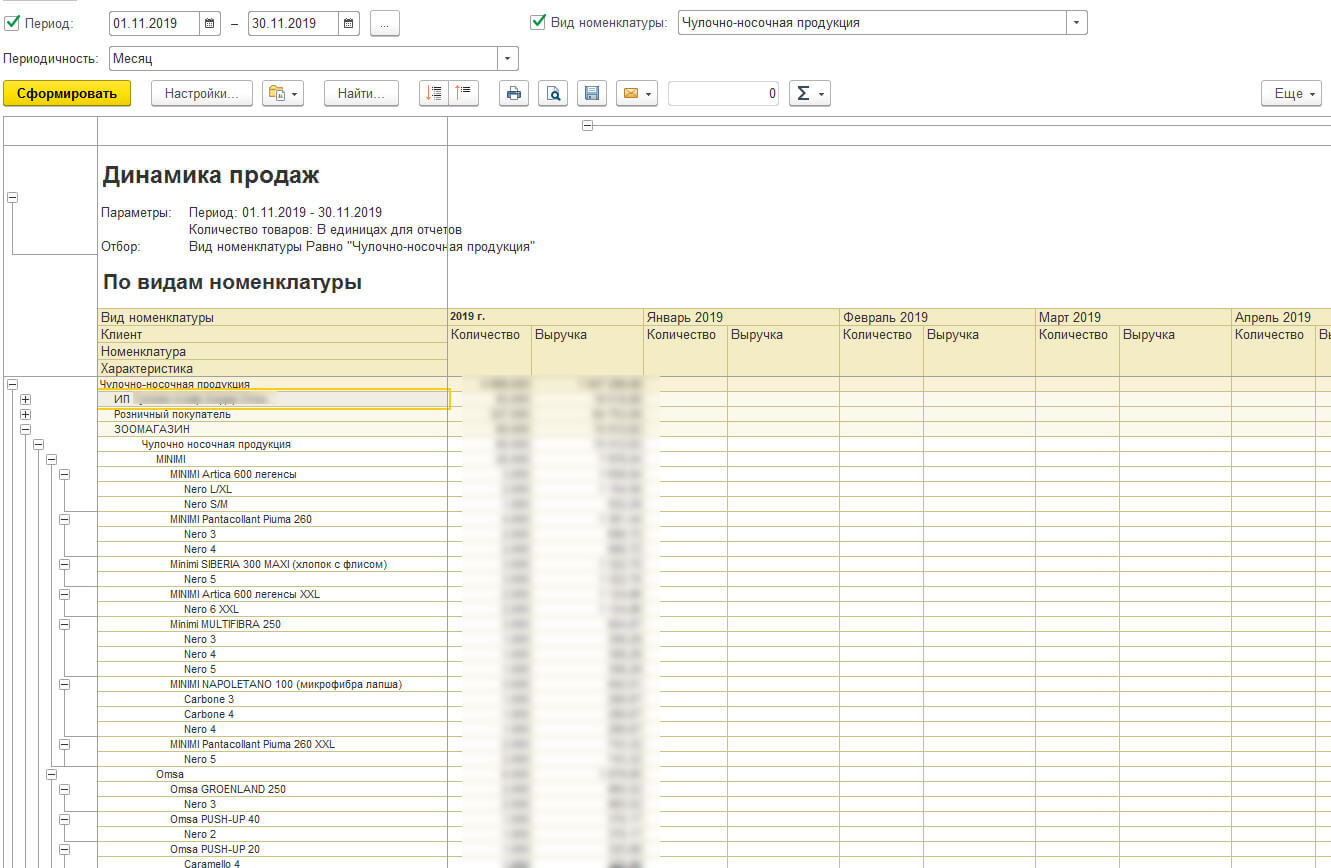
Task: Open print preview with magnifier icon
Action: pos(552,94)
